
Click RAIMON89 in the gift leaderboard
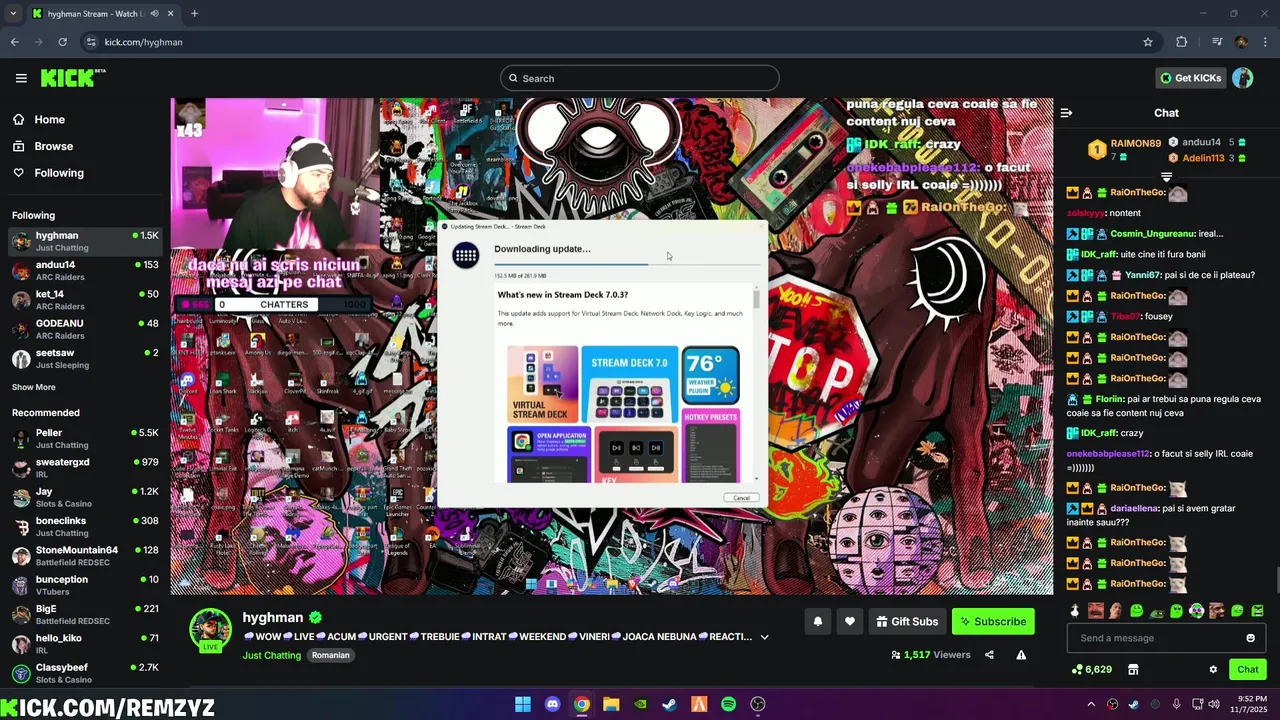(1135, 143)
